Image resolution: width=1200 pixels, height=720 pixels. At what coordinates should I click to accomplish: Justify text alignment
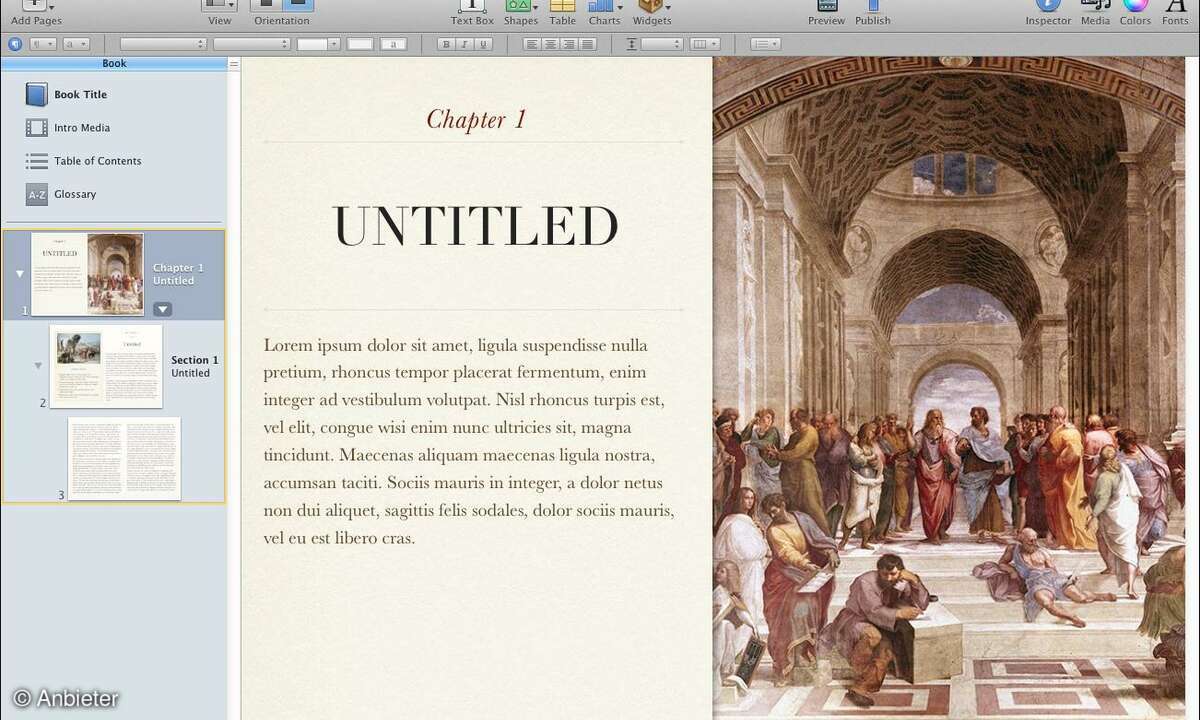click(x=588, y=44)
